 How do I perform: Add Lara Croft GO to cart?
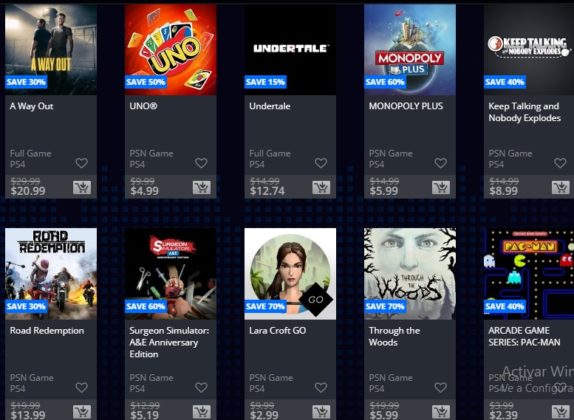(x=321, y=412)
